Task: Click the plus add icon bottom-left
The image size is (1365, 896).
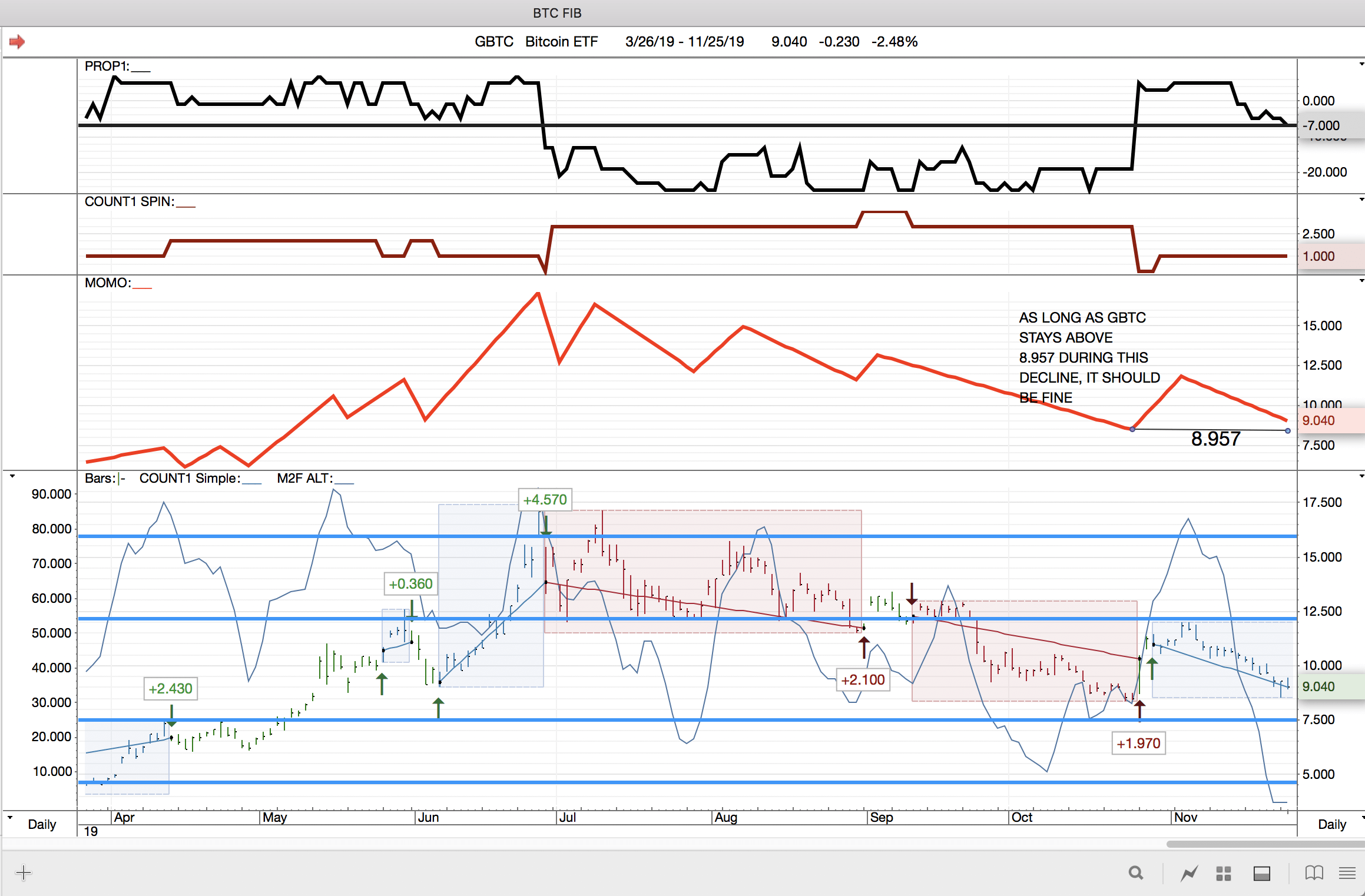Action: tap(24, 872)
